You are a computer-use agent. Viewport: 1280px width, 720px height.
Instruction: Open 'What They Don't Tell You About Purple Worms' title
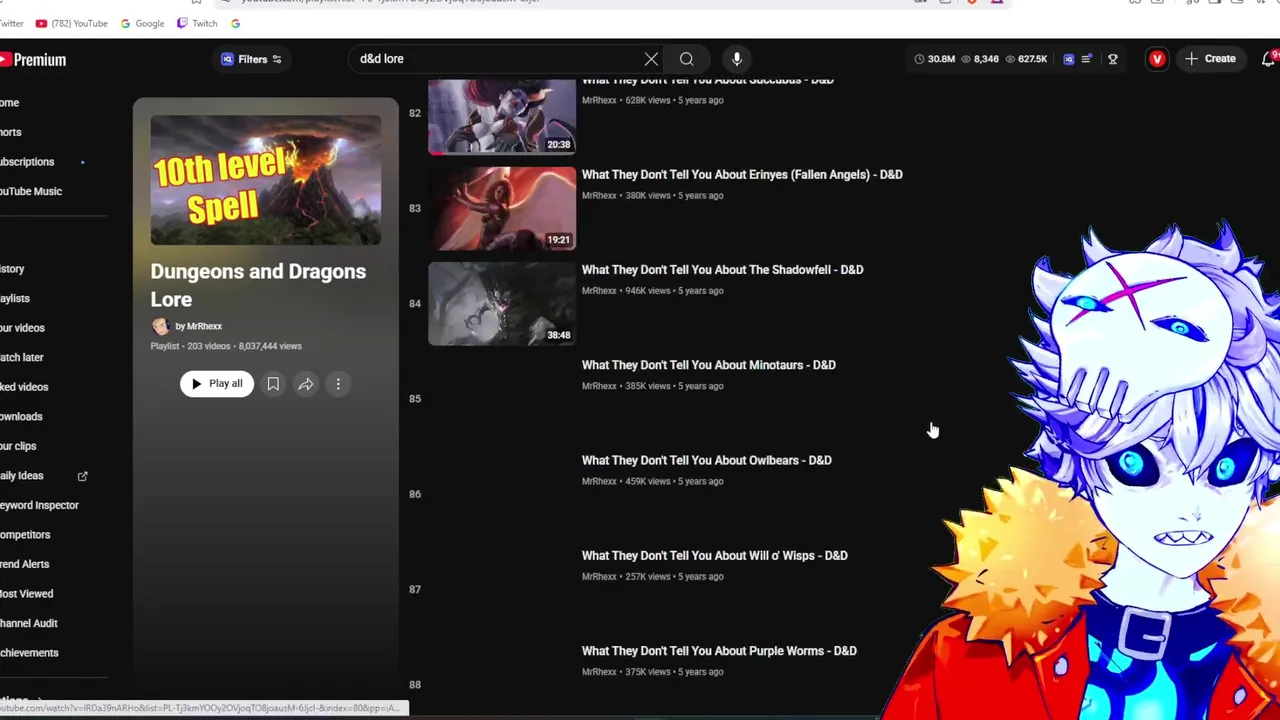tap(719, 651)
